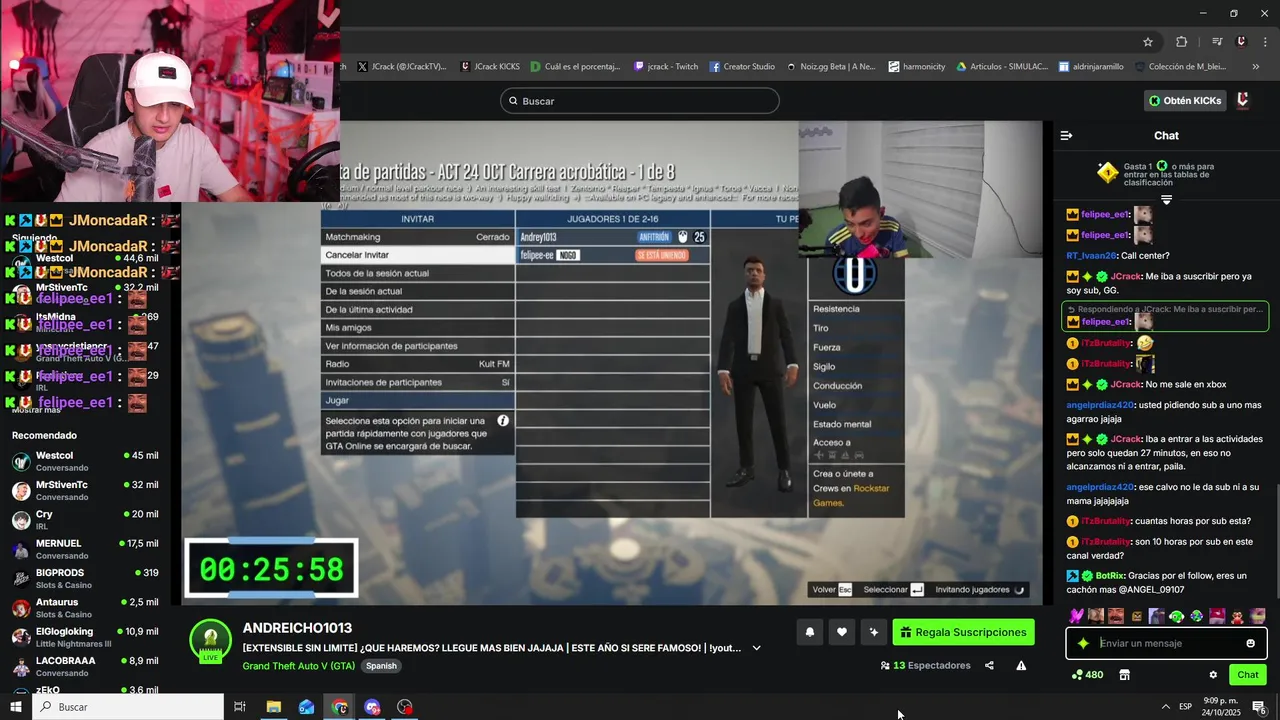Open Antaurus recommended channel
Screen dimensions: 1280x720
pos(85,607)
